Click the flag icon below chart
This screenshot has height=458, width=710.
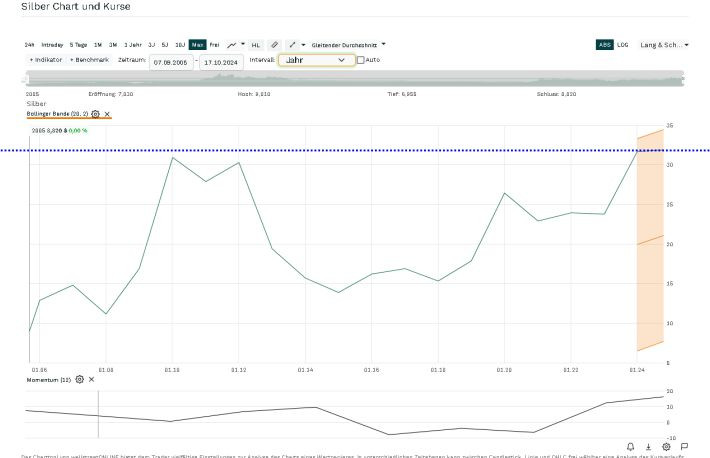click(684, 447)
